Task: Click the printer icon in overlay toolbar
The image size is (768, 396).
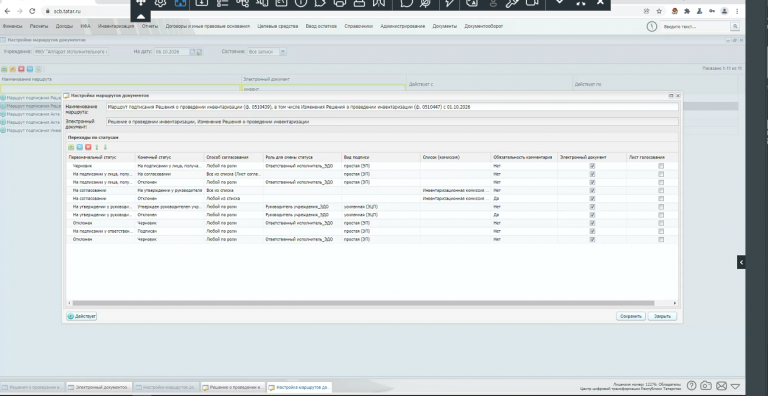Action: (x=339, y=3)
